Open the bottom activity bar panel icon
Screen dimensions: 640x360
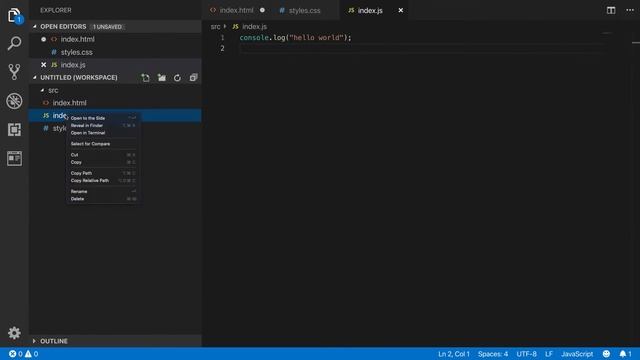pos(14,158)
